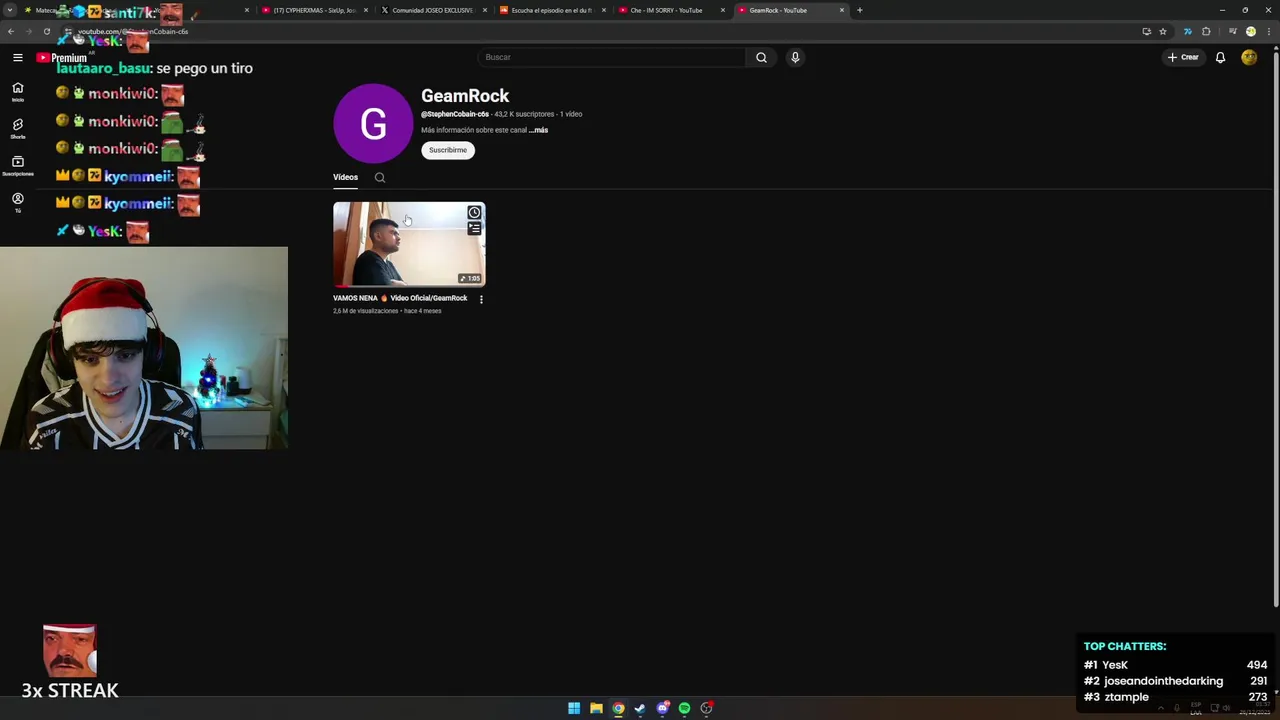Viewport: 1280px width, 720px height.
Task: Open Chrome three-dot menu
Action: pos(1268,31)
